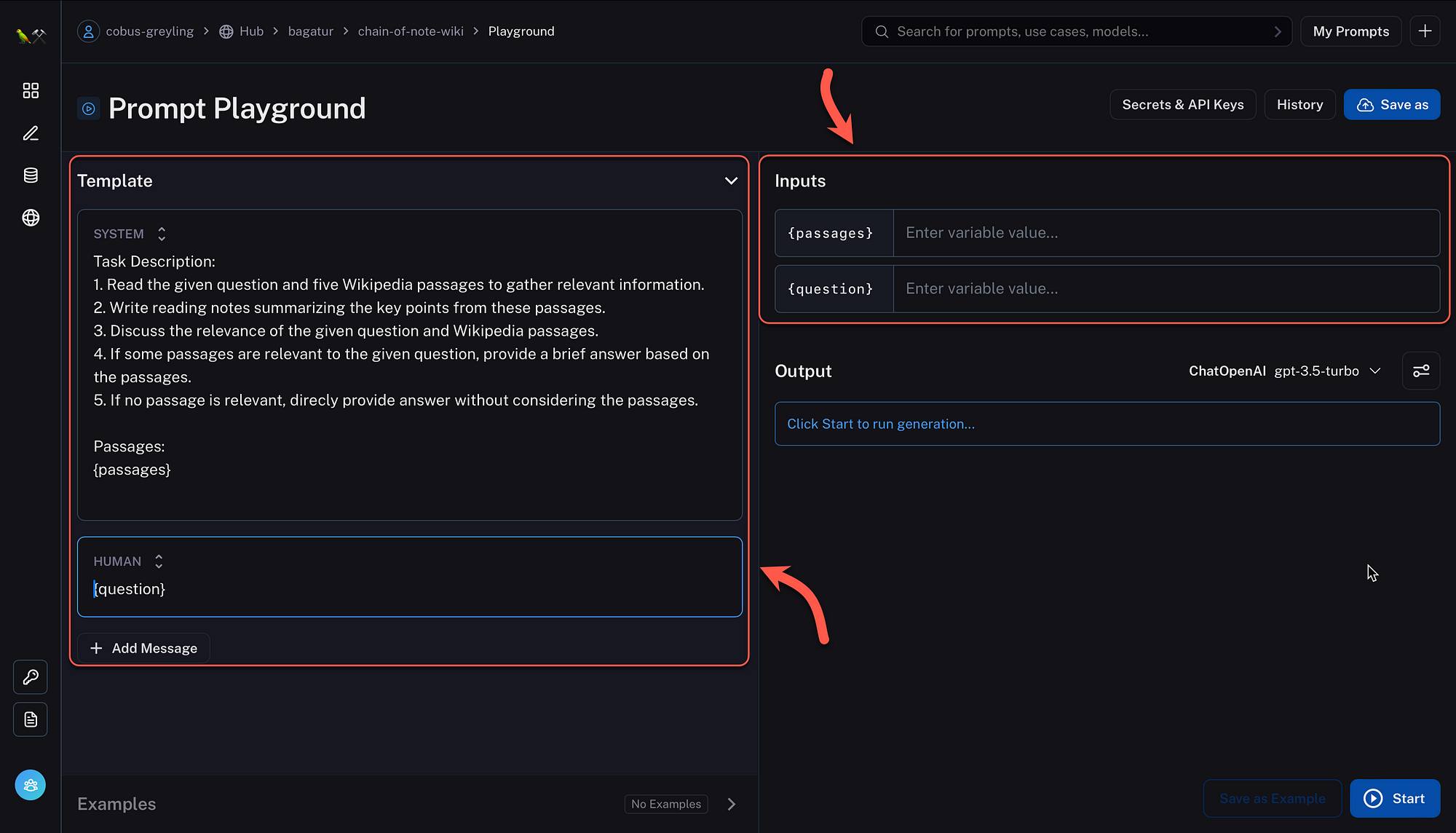Open Secrets & API Keys
This screenshot has height=833, width=1456.
(x=1182, y=105)
